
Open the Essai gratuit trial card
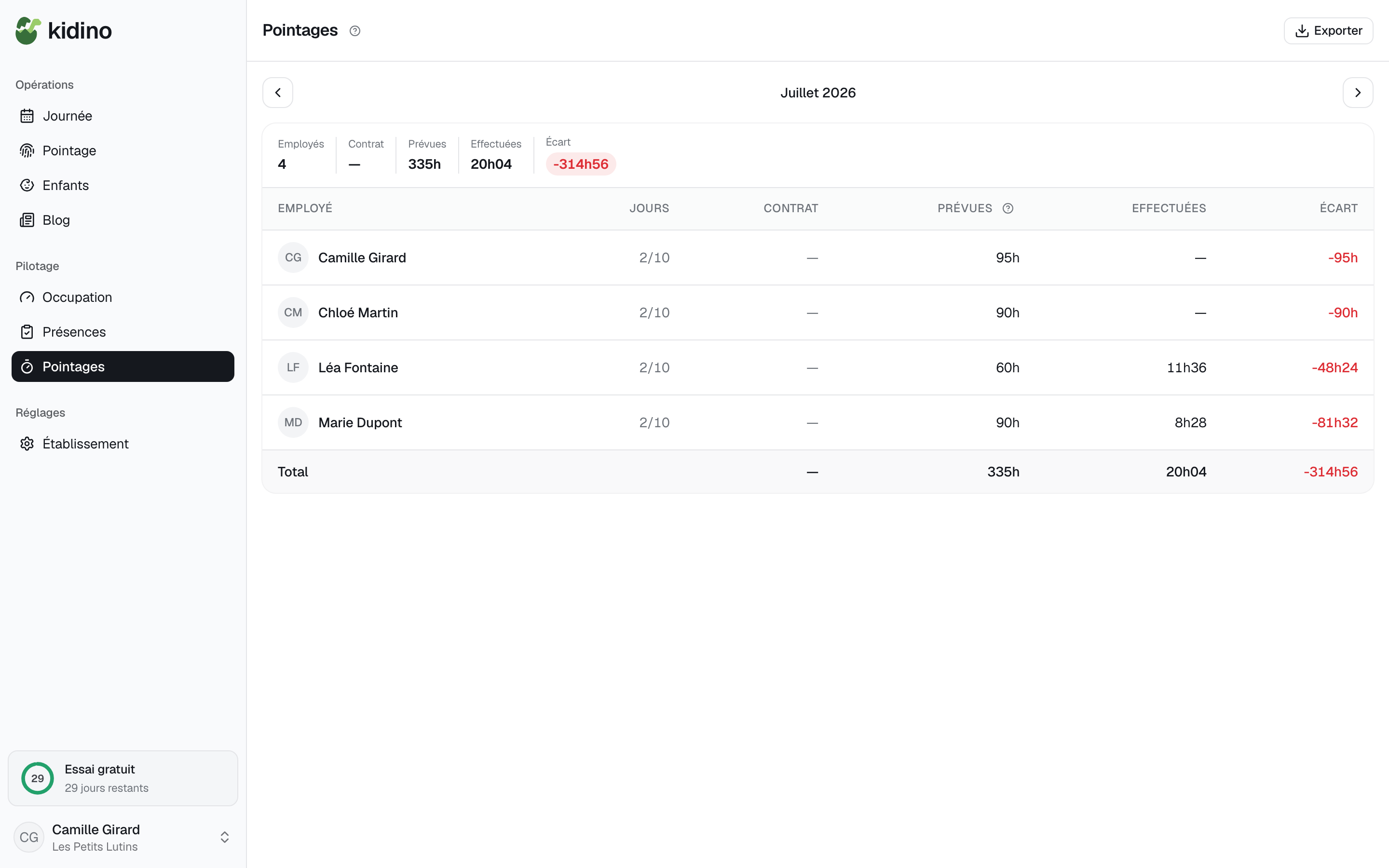pos(123,778)
